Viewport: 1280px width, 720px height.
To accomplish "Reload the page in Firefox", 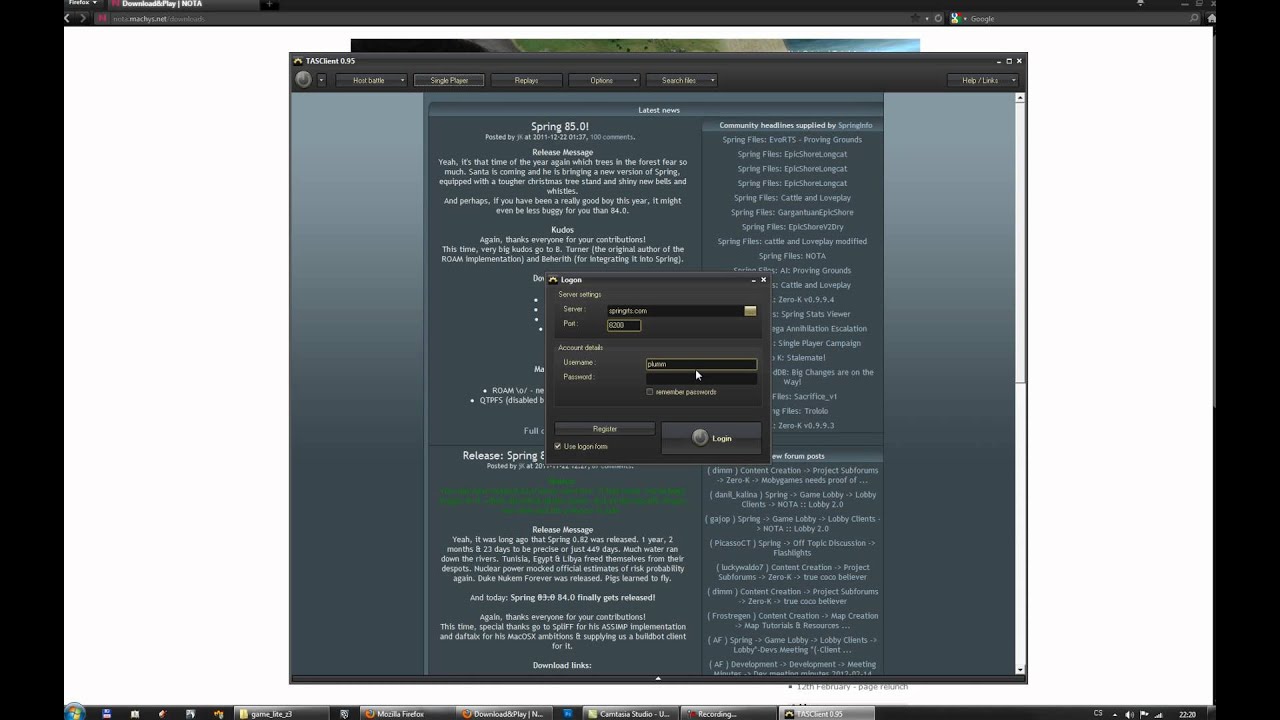I will 939,18.
